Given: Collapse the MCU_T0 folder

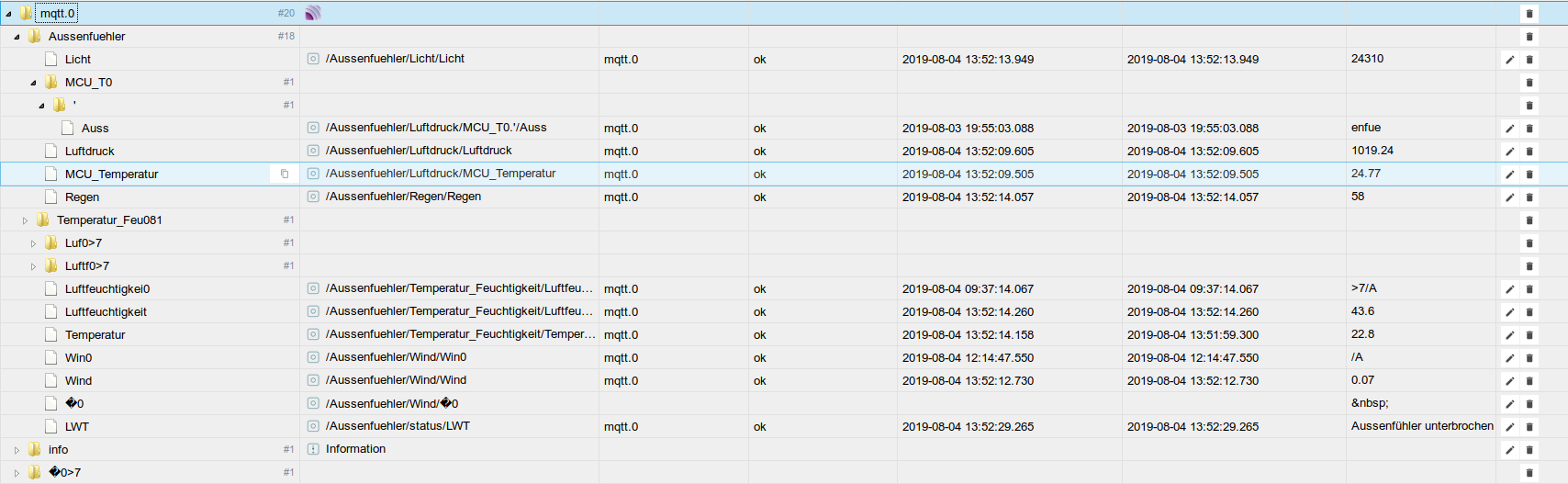Looking at the screenshot, I should tap(33, 83).
